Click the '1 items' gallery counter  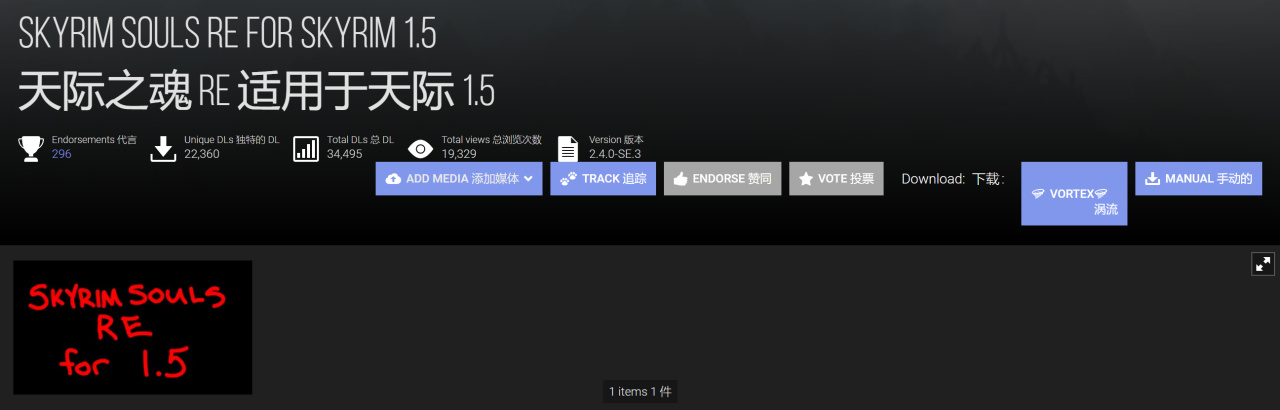pos(641,391)
